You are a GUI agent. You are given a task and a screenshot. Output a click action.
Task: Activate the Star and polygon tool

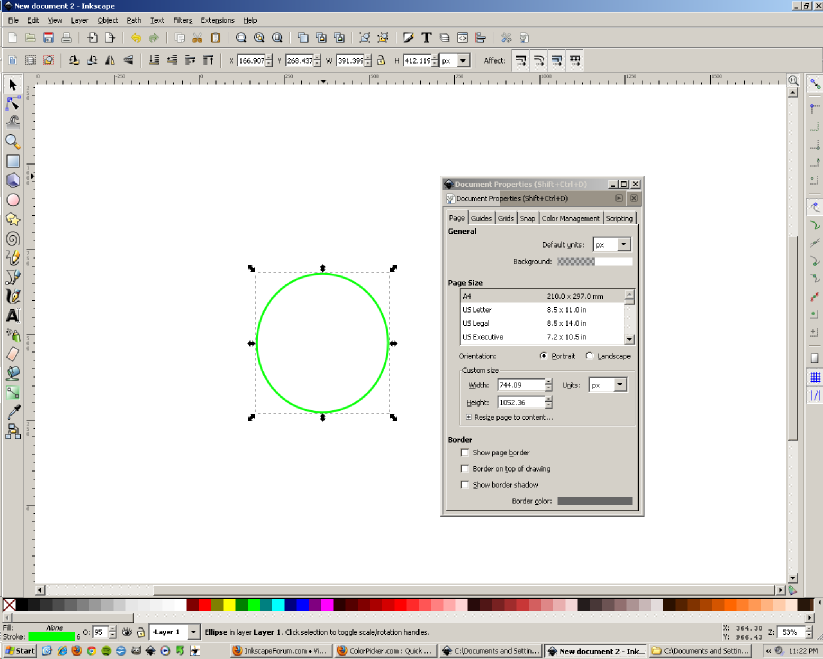point(13,219)
